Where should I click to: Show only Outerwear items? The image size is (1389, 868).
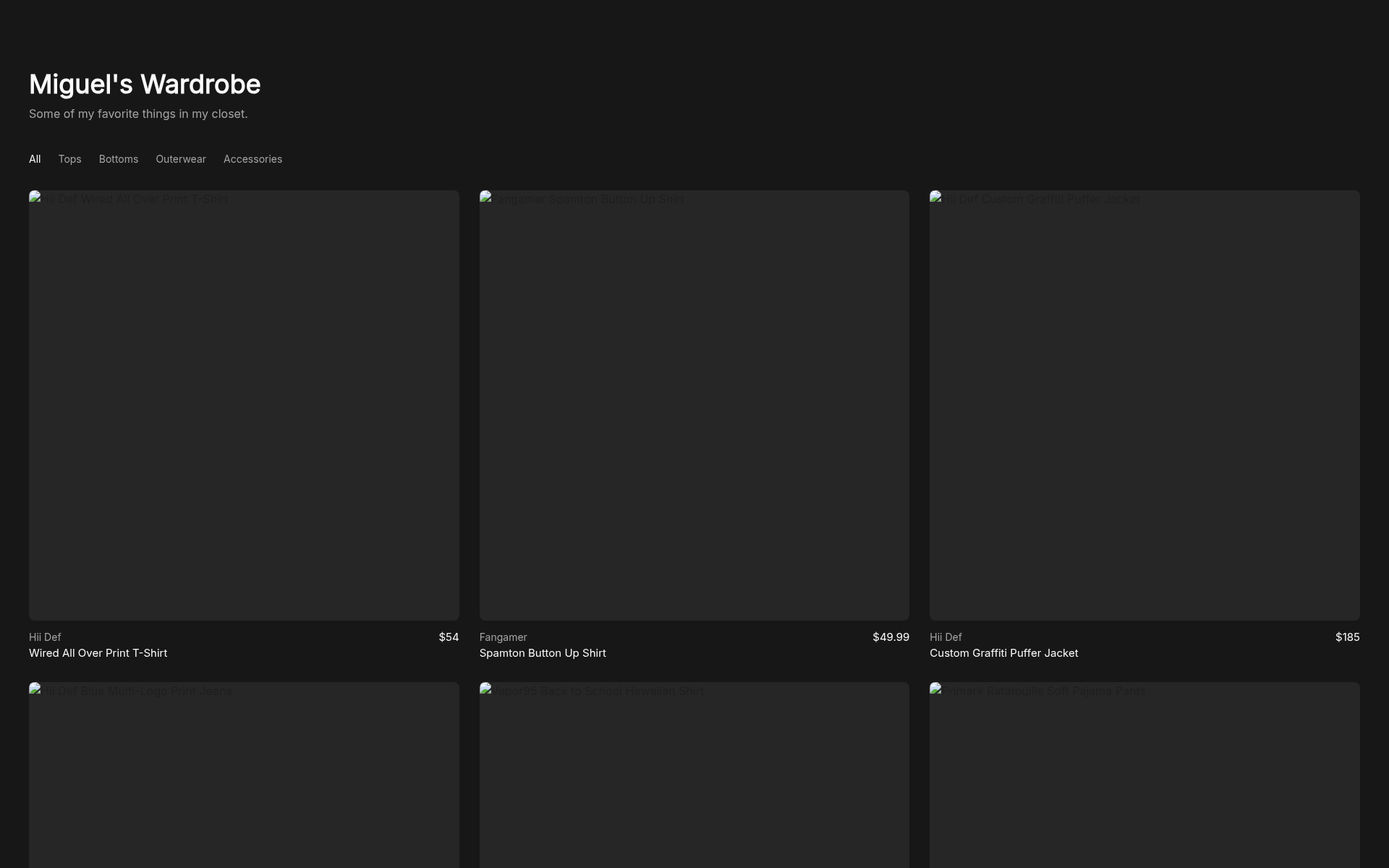pyautogui.click(x=181, y=159)
